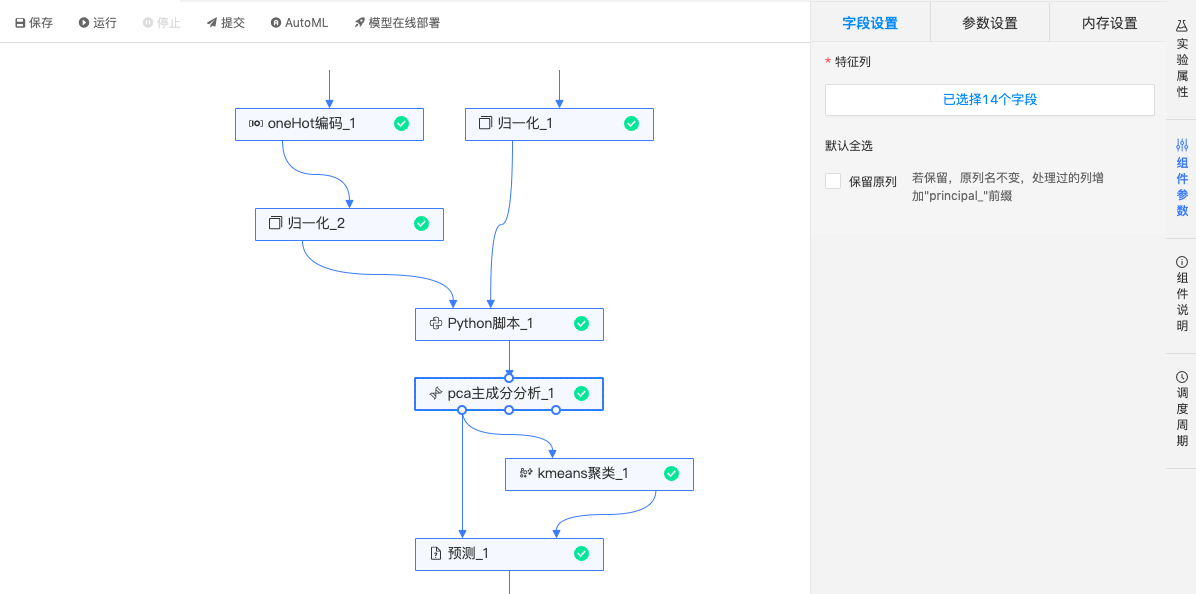Click the flask icon above 实验属性

coord(1182,26)
